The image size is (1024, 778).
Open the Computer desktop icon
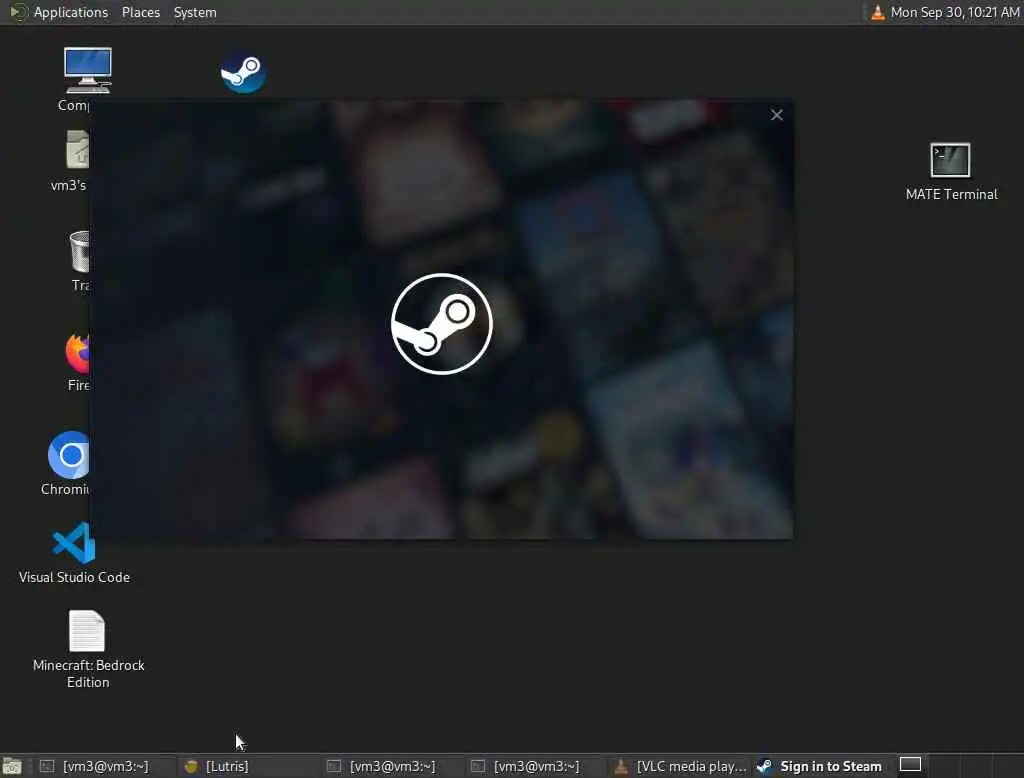coord(88,71)
